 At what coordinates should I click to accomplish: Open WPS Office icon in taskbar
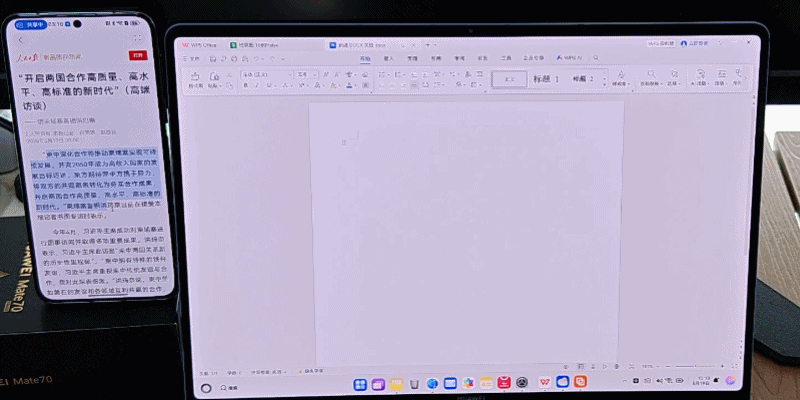pyautogui.click(x=545, y=383)
